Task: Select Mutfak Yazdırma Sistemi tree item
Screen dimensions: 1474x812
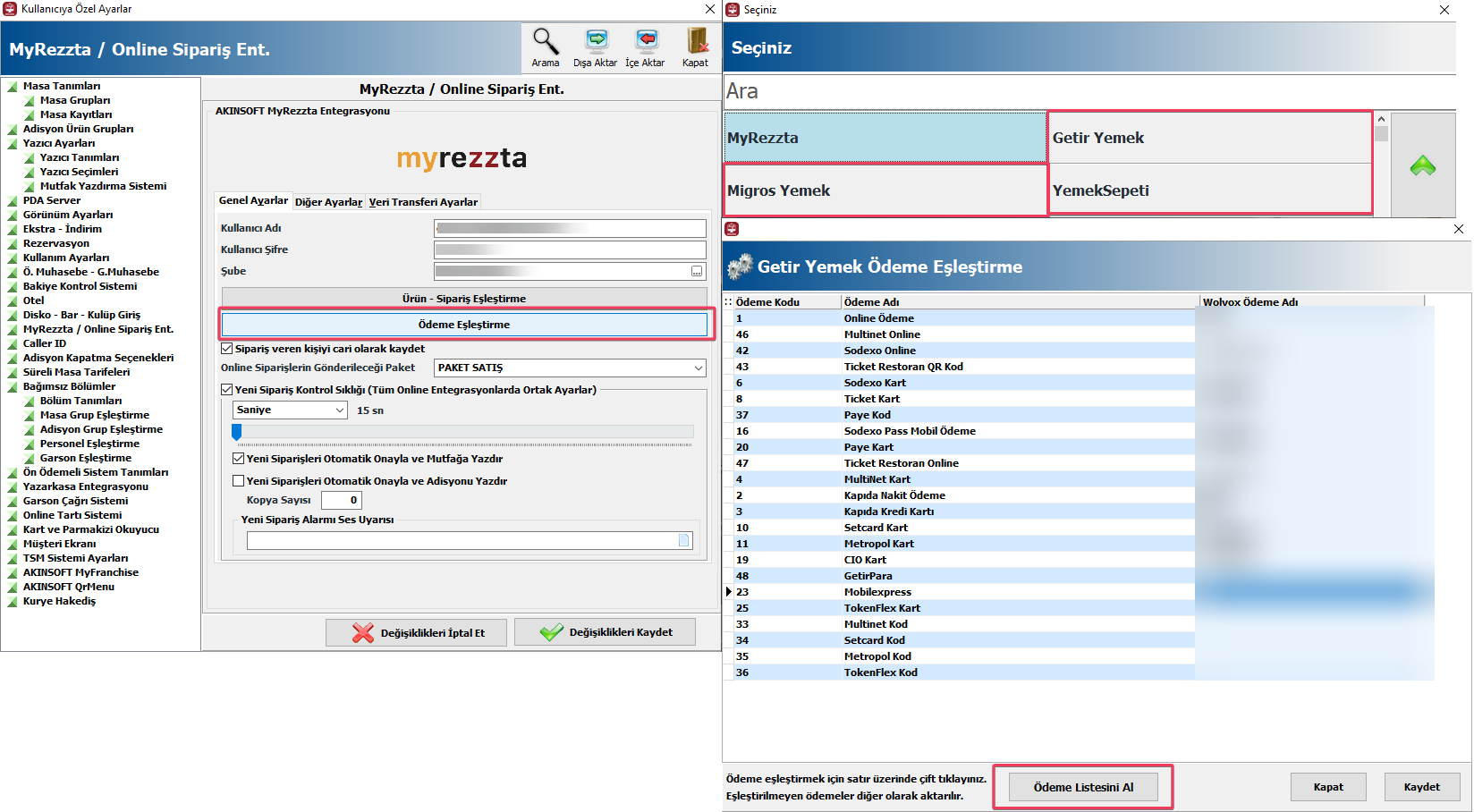Action: tap(103, 186)
